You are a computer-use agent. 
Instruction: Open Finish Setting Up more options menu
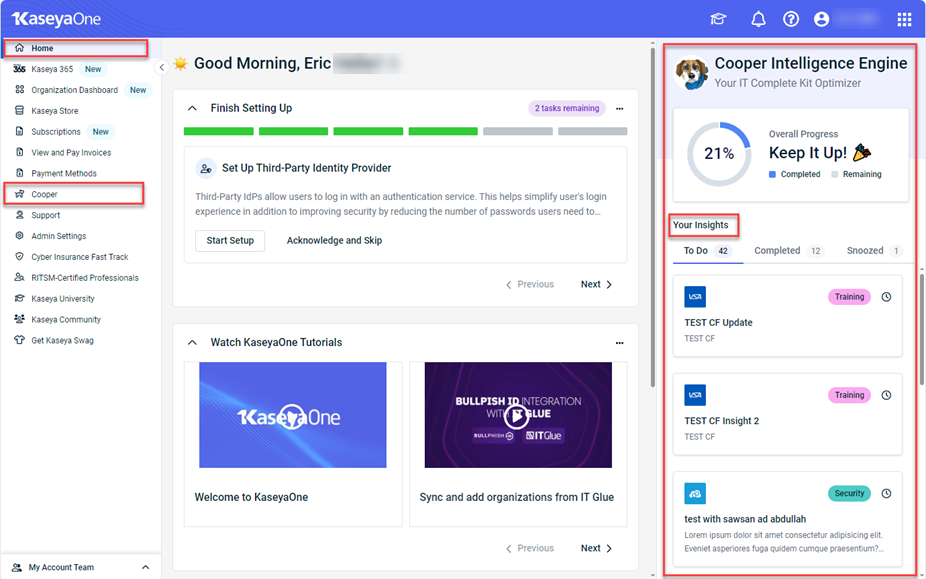tap(619, 109)
